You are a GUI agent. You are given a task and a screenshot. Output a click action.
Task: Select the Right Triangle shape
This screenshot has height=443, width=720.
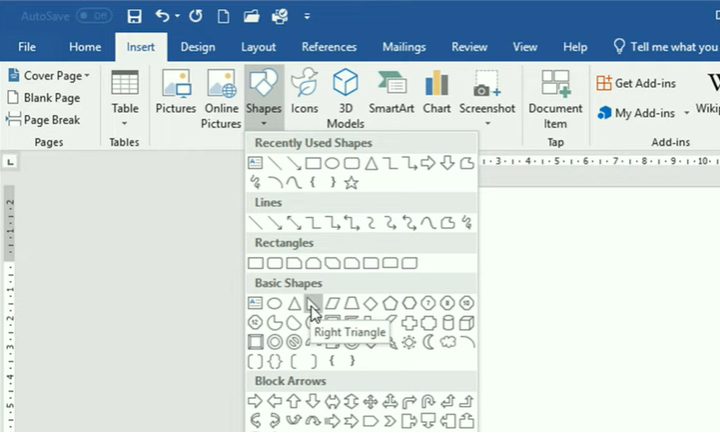point(313,303)
